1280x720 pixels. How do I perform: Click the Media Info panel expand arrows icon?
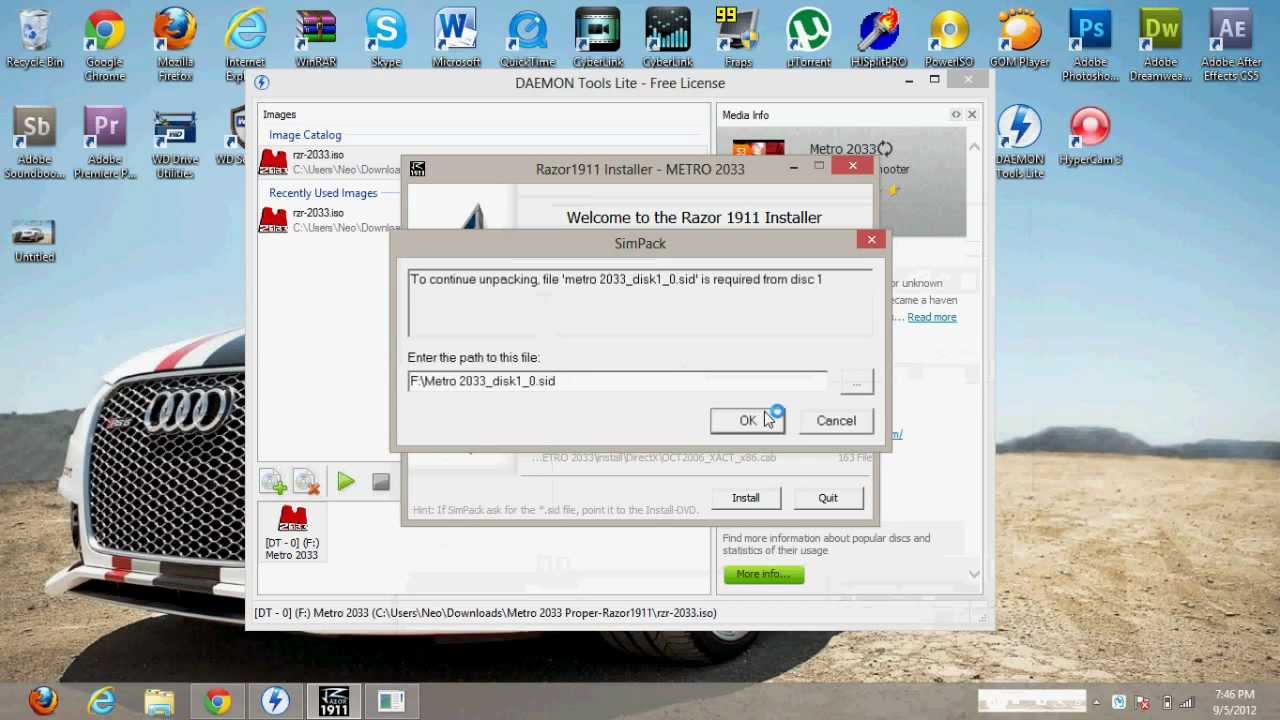[x=956, y=115]
